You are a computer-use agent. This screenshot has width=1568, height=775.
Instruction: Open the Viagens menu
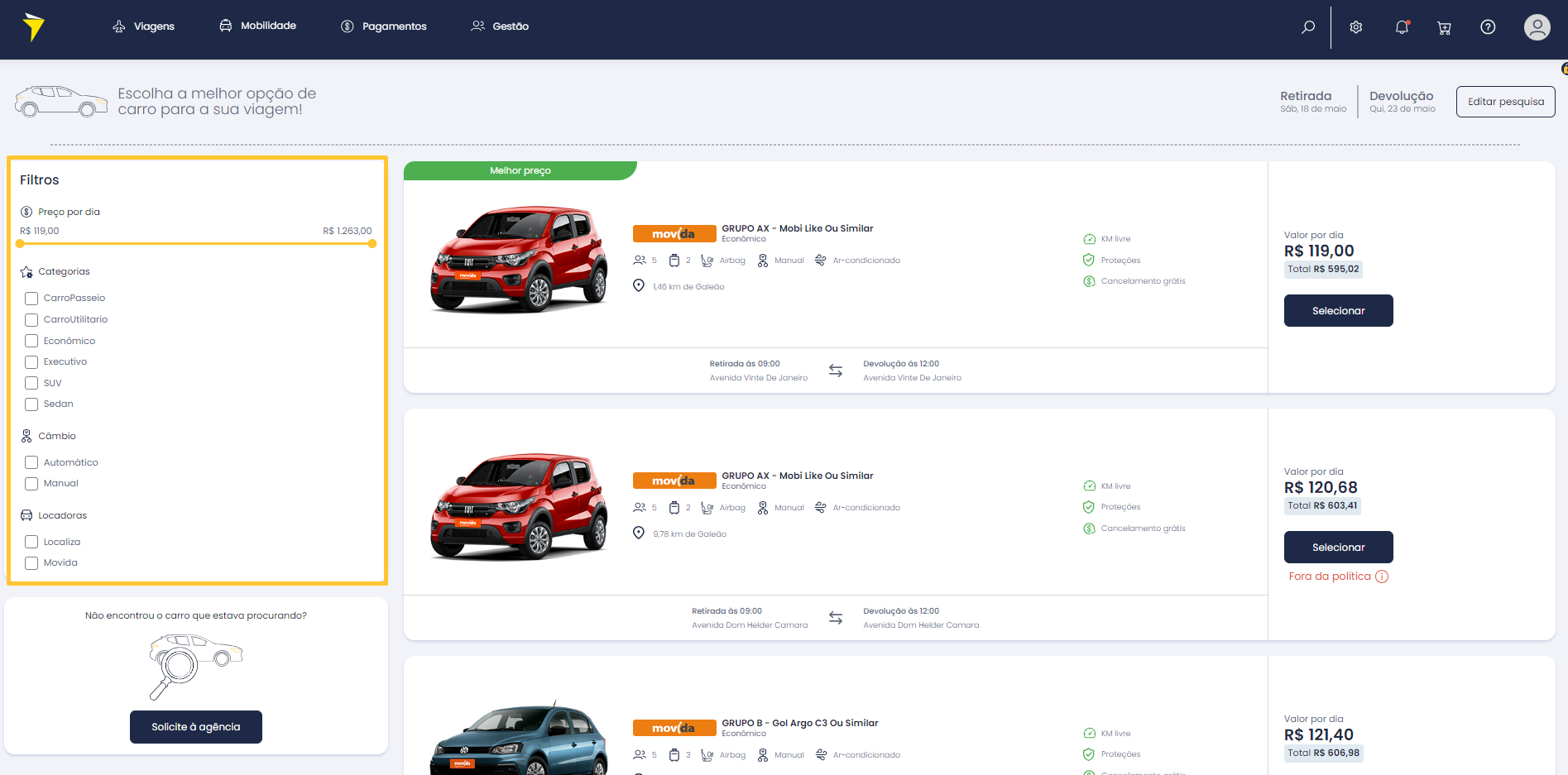[143, 26]
